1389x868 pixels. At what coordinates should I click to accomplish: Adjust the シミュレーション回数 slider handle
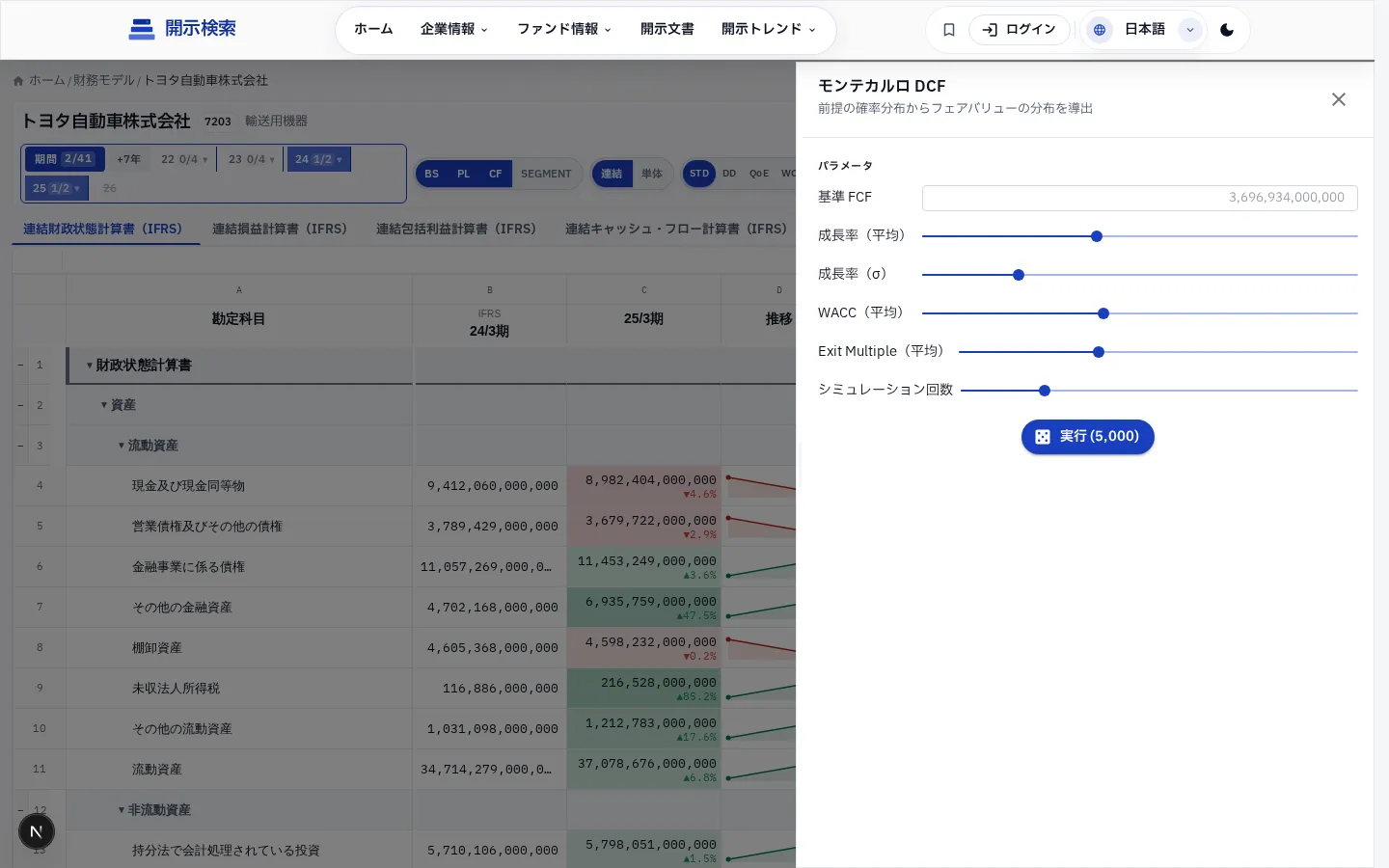point(1045,391)
